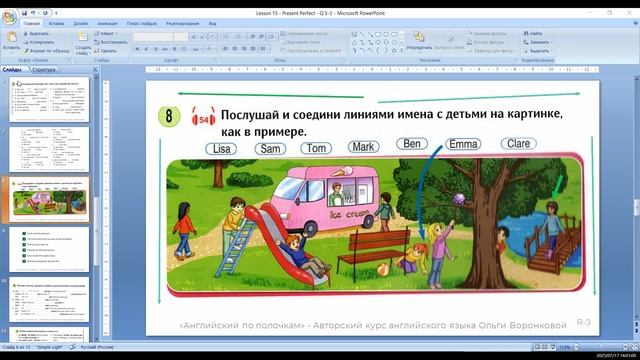Image resolution: width=640 pixels, height=360 pixels.
Task: Center the text alignment
Action: click(x=235, y=49)
